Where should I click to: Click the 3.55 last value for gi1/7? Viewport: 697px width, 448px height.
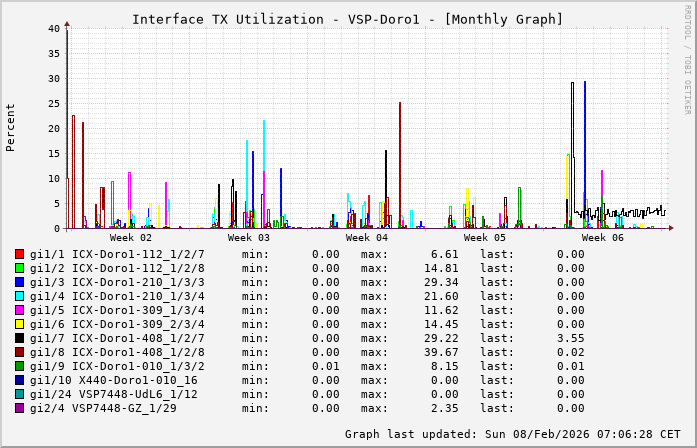click(x=570, y=338)
